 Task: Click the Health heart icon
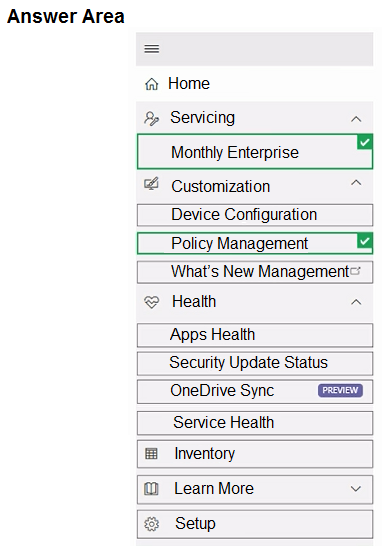click(152, 302)
